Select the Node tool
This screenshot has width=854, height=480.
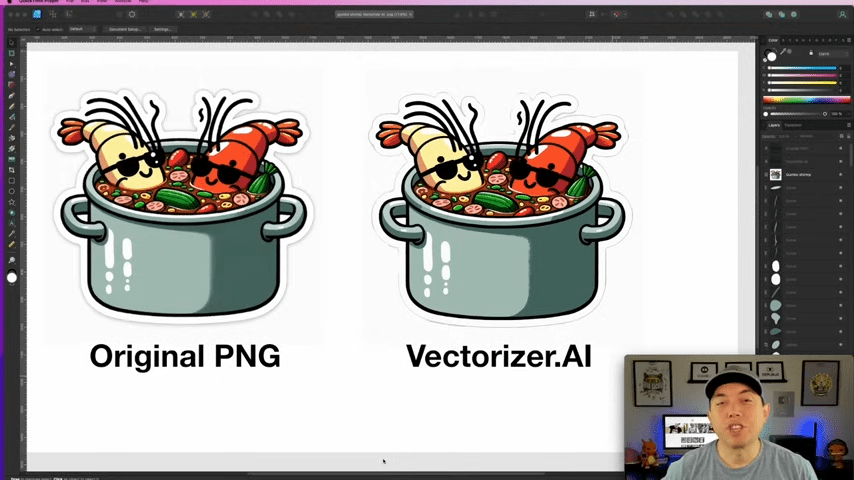[x=11, y=64]
